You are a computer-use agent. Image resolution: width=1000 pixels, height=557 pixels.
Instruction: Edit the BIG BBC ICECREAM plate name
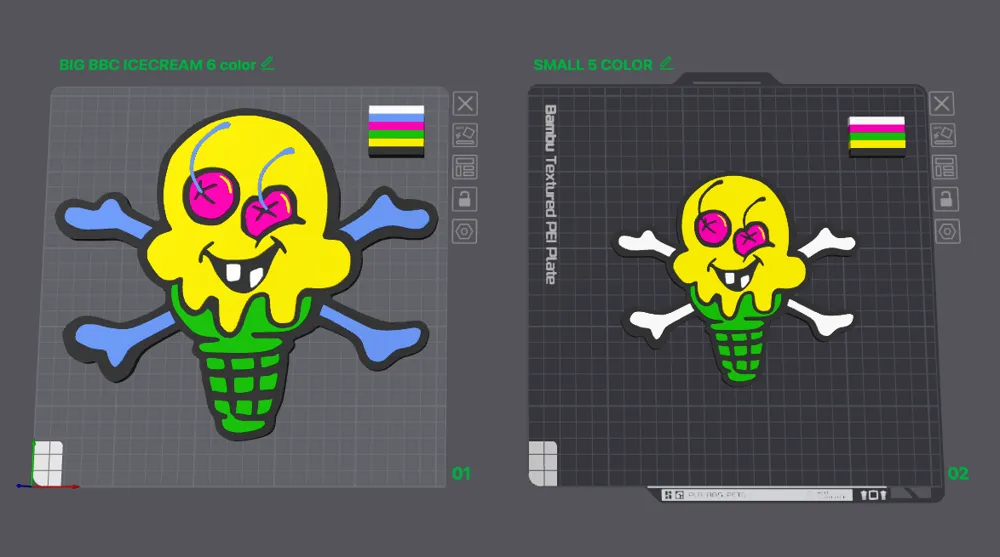(x=268, y=63)
